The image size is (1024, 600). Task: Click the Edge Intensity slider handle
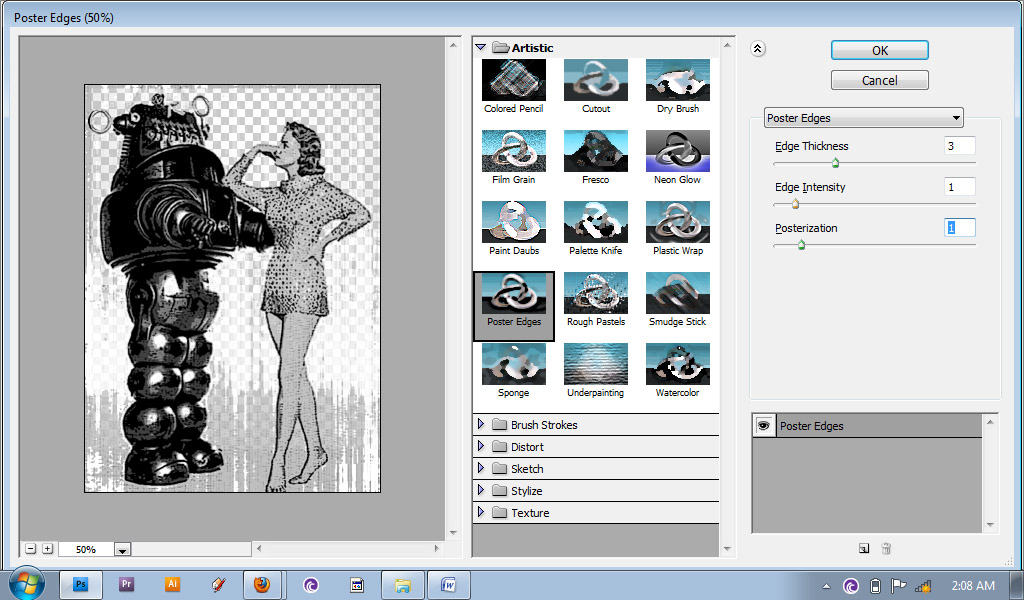(x=795, y=204)
